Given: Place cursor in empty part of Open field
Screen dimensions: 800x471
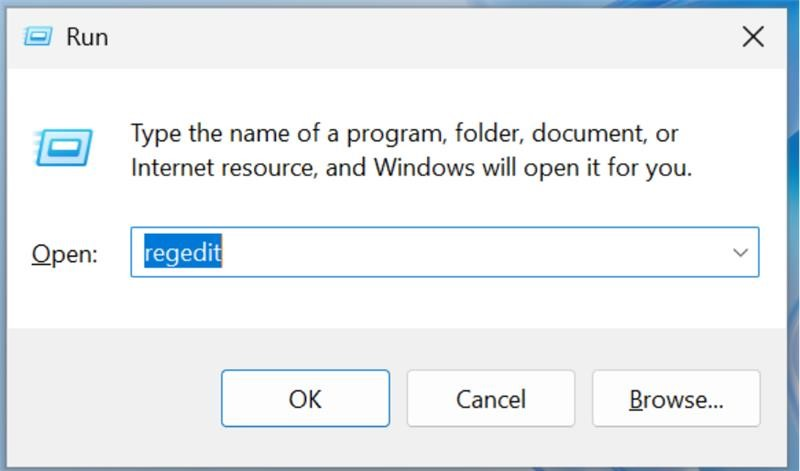Looking at the screenshot, I should (459, 252).
